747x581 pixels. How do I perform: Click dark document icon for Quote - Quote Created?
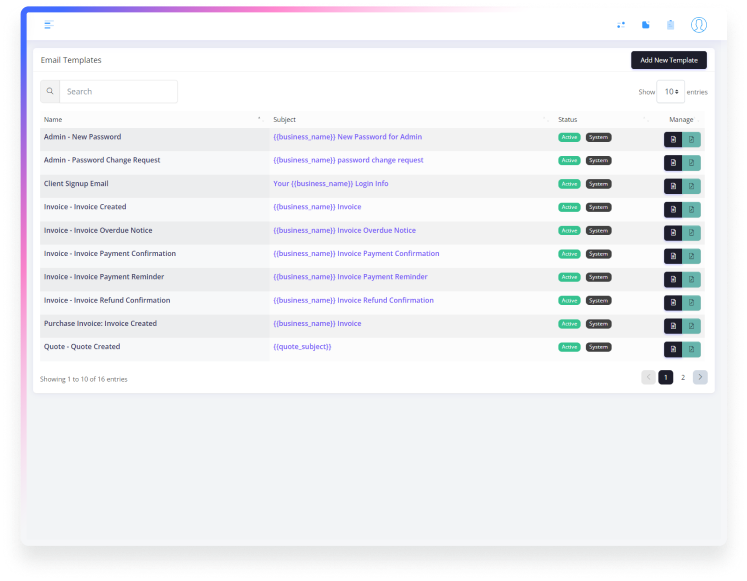click(x=673, y=349)
